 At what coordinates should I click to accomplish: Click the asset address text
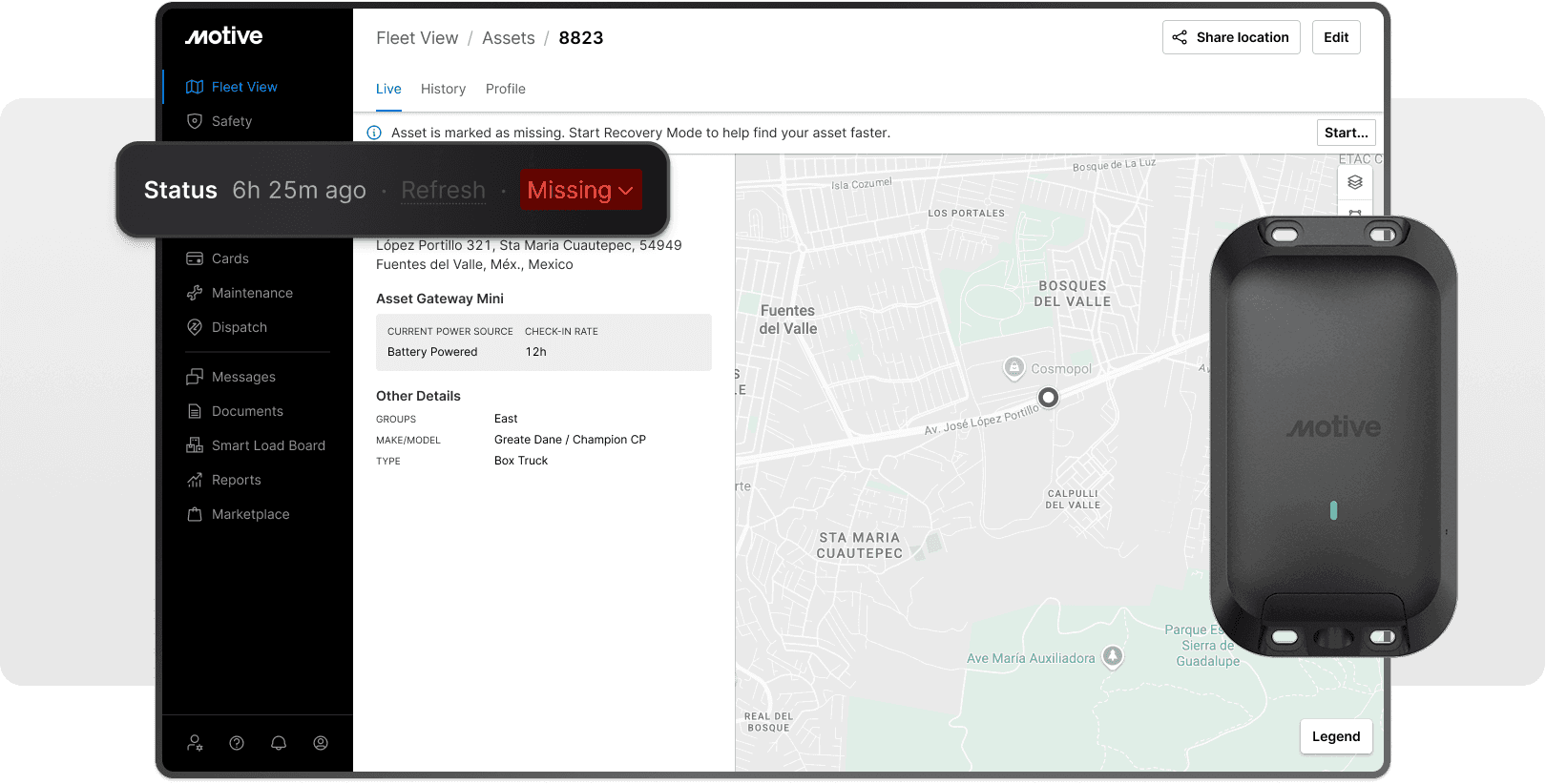tap(529, 255)
